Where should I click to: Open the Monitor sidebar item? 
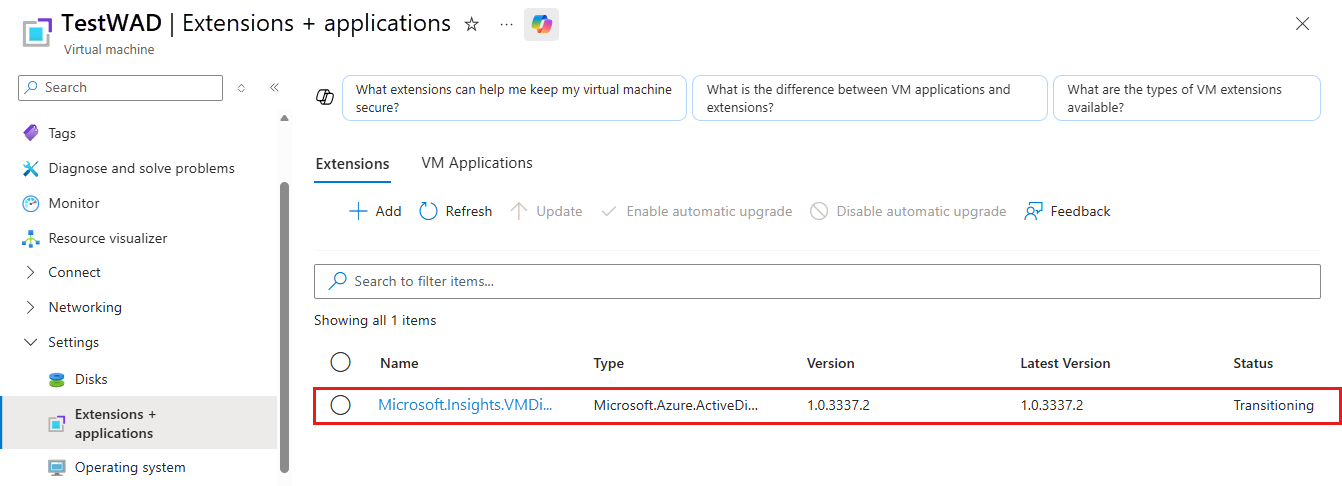tap(74, 203)
